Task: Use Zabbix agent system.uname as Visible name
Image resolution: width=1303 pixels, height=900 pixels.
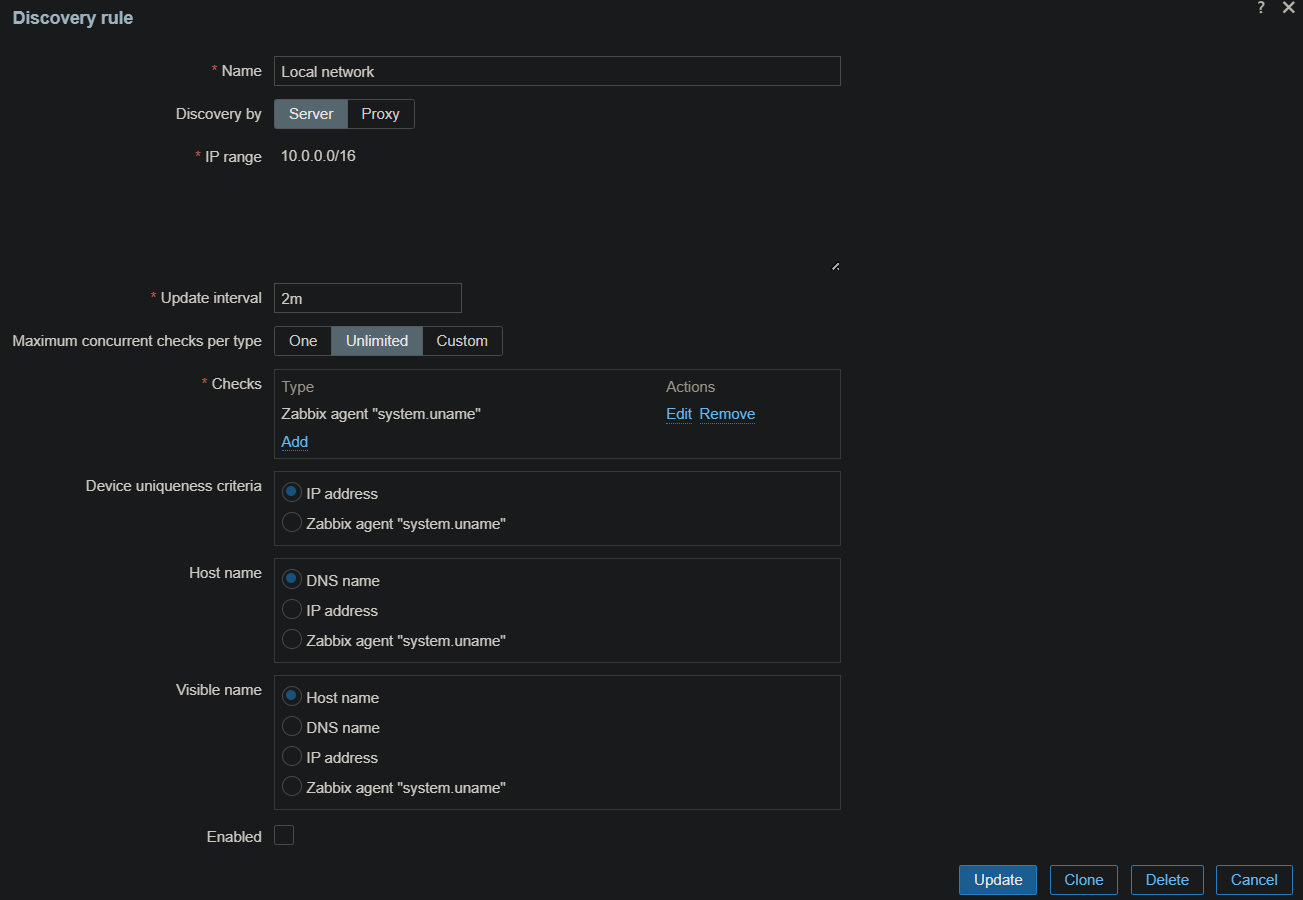Action: pyautogui.click(x=292, y=787)
